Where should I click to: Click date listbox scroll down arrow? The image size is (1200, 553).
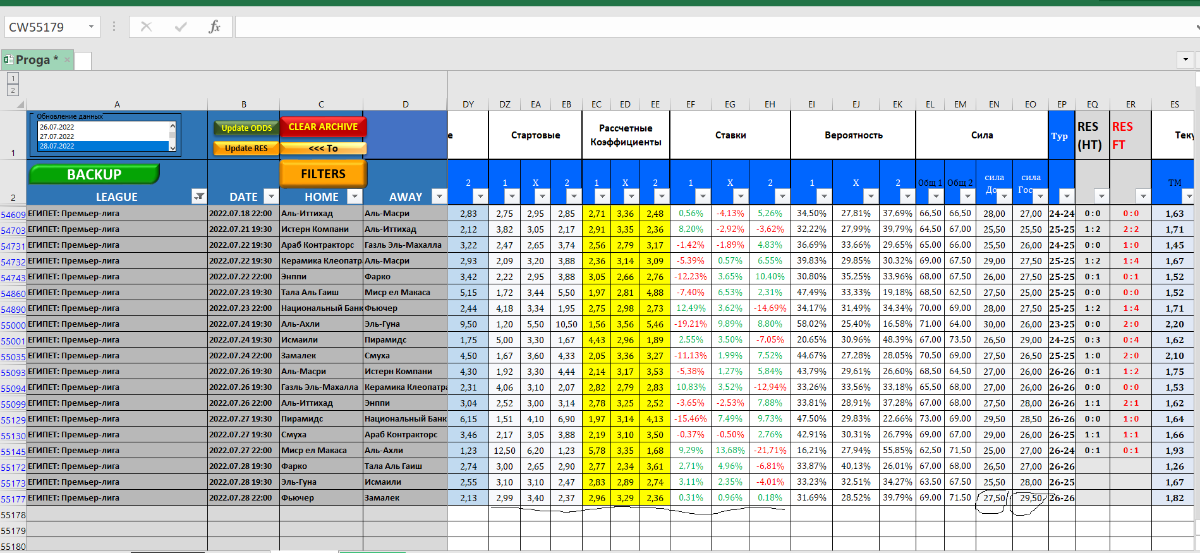pos(172,146)
